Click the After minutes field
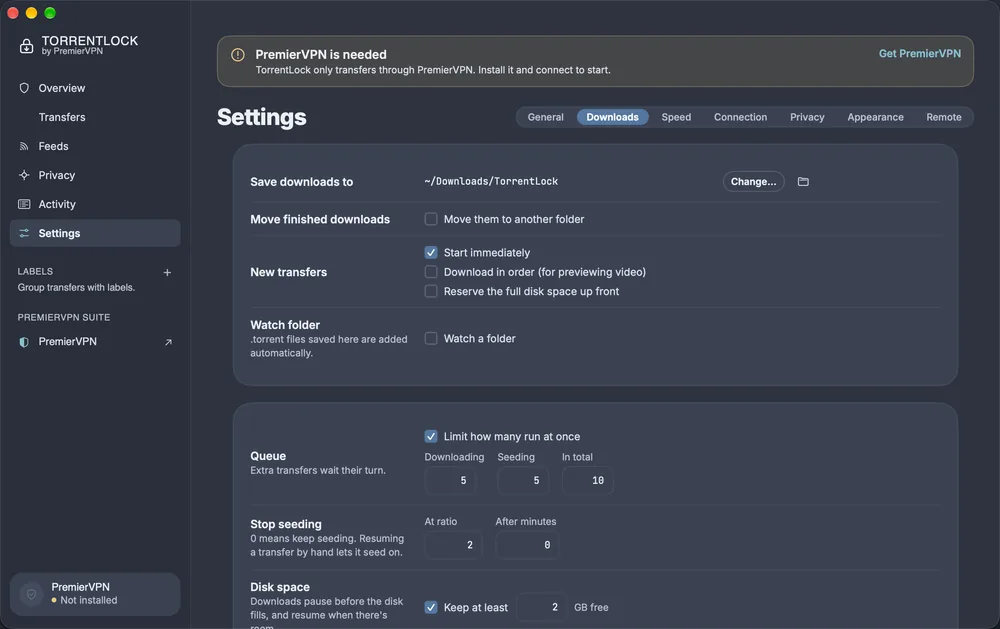Screen dimensions: 1000x629 (527, 545)
